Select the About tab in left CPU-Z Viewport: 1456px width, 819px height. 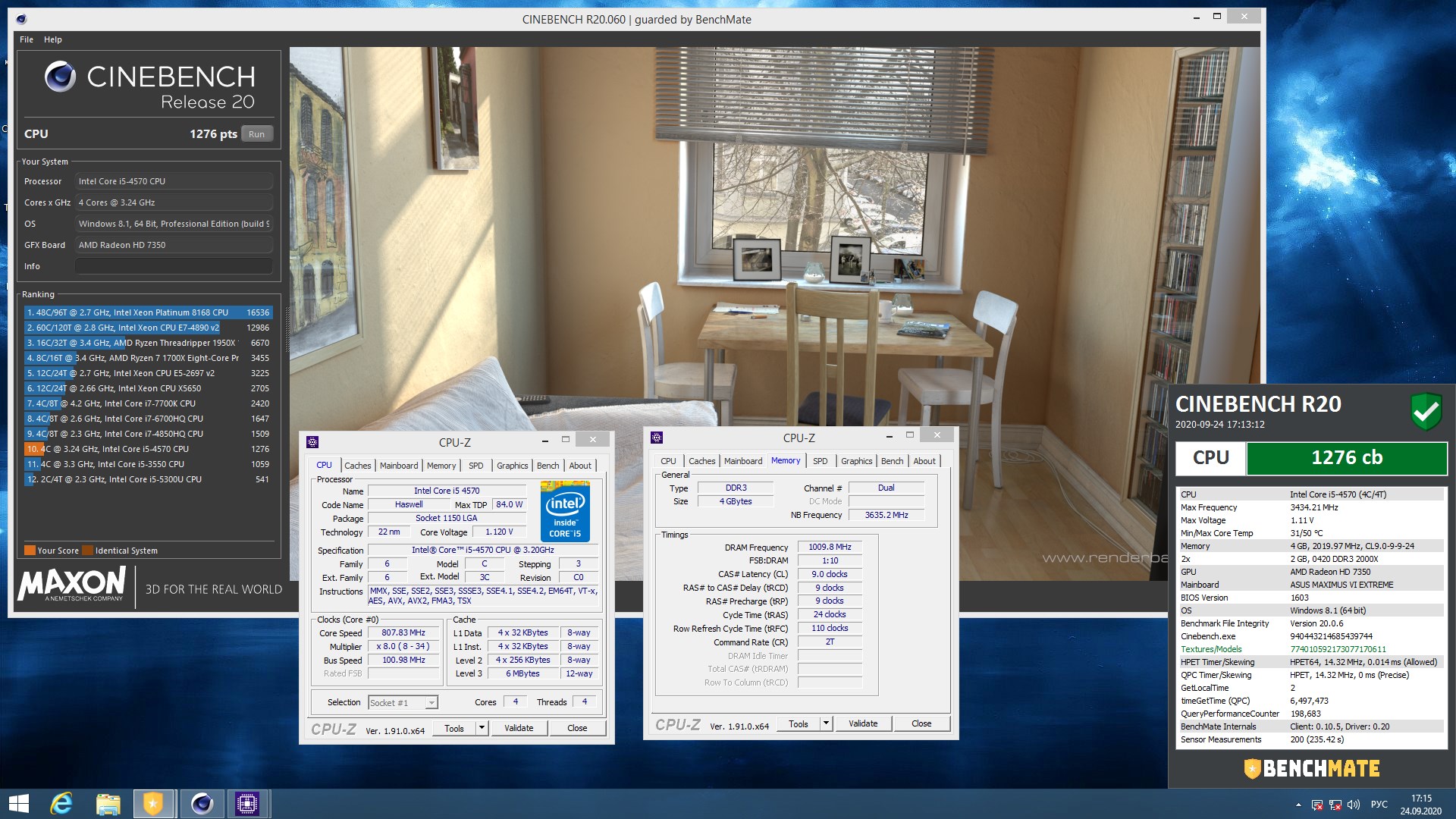[x=580, y=466]
